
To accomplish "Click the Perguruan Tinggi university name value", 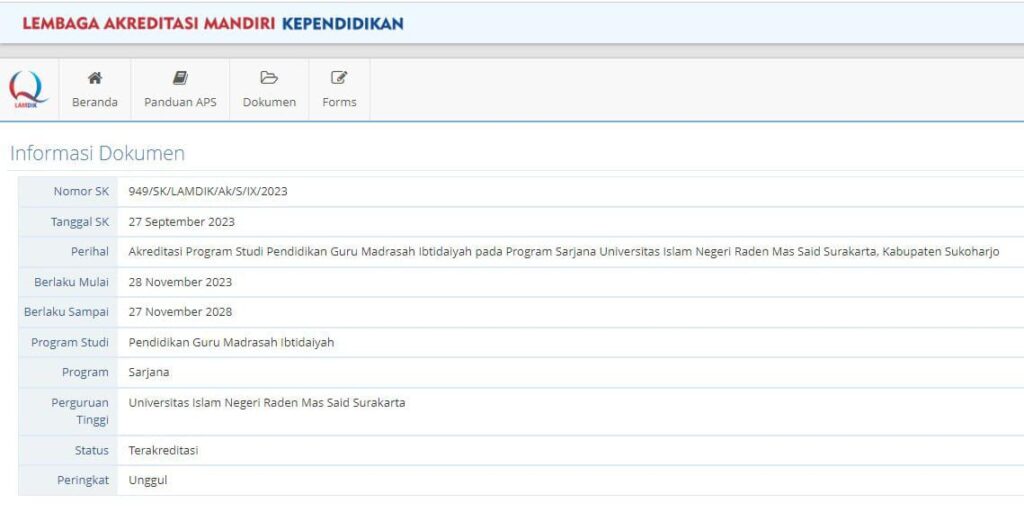I will (266, 403).
